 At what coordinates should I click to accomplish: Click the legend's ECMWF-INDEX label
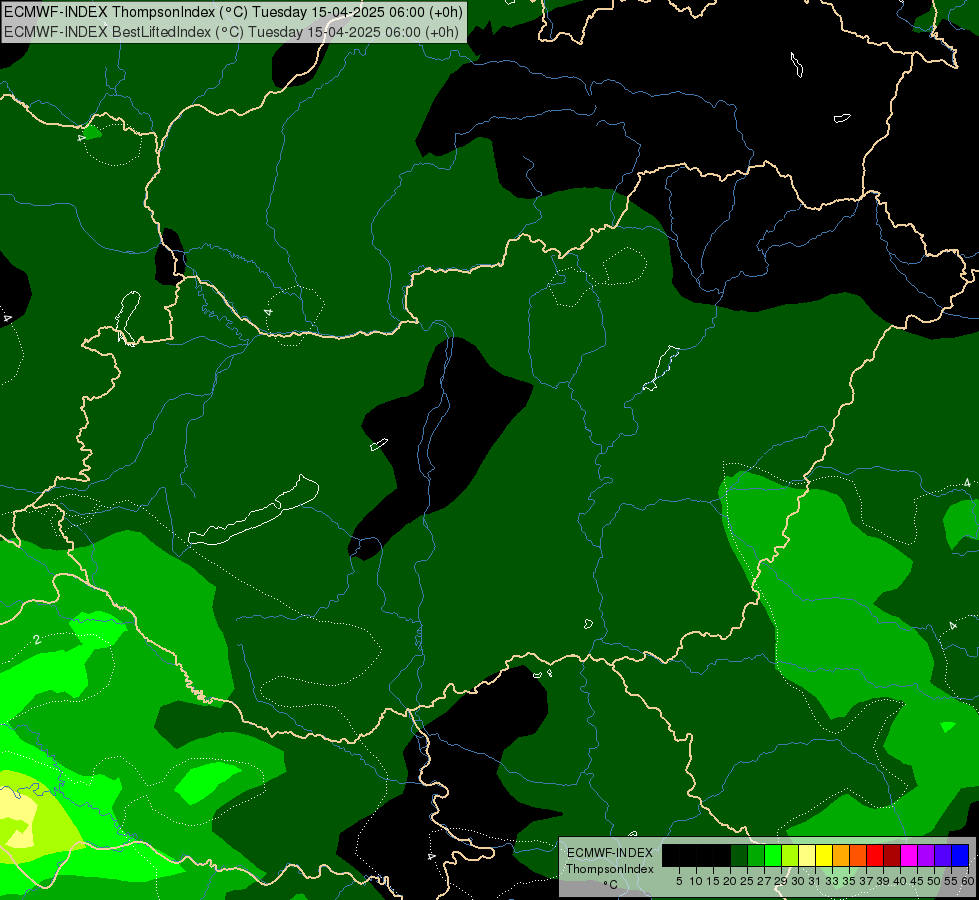coord(610,853)
